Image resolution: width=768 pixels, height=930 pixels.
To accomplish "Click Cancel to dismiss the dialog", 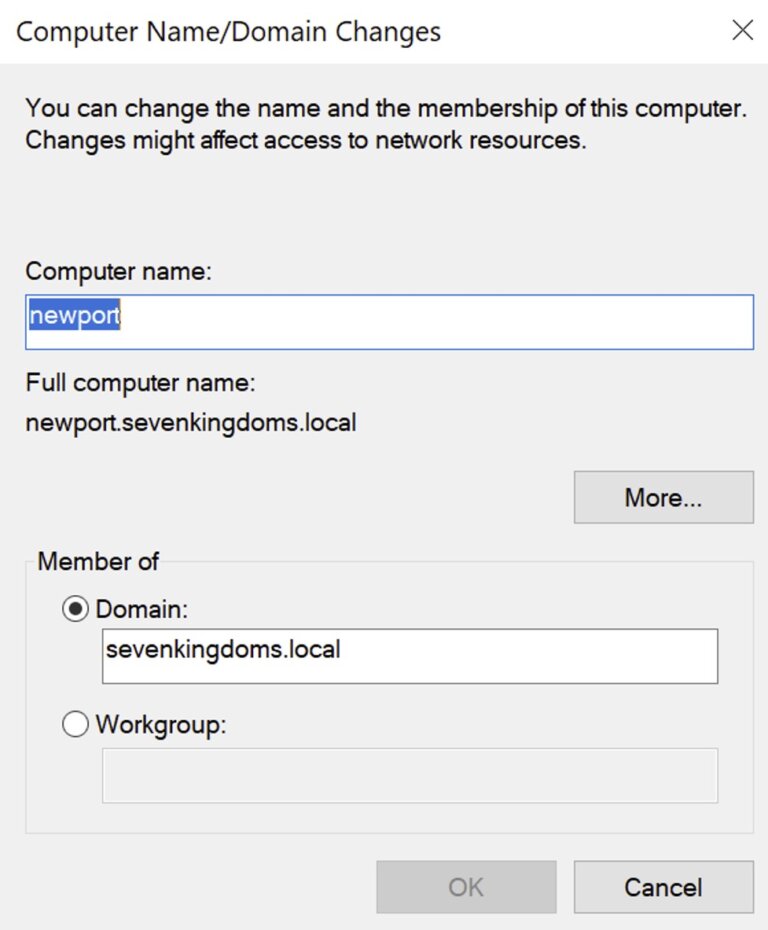I will pyautogui.click(x=663, y=886).
